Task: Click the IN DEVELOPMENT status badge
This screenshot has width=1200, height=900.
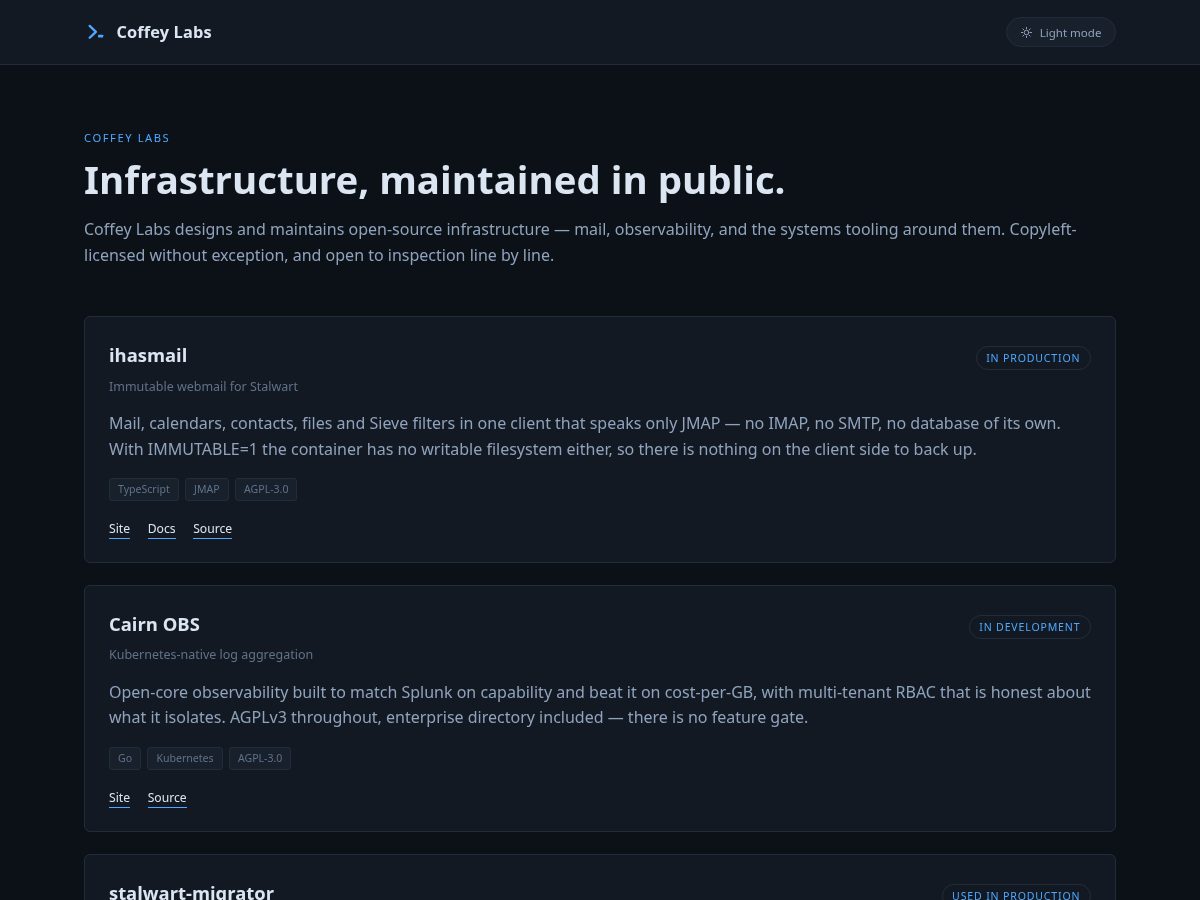Action: click(x=1030, y=627)
